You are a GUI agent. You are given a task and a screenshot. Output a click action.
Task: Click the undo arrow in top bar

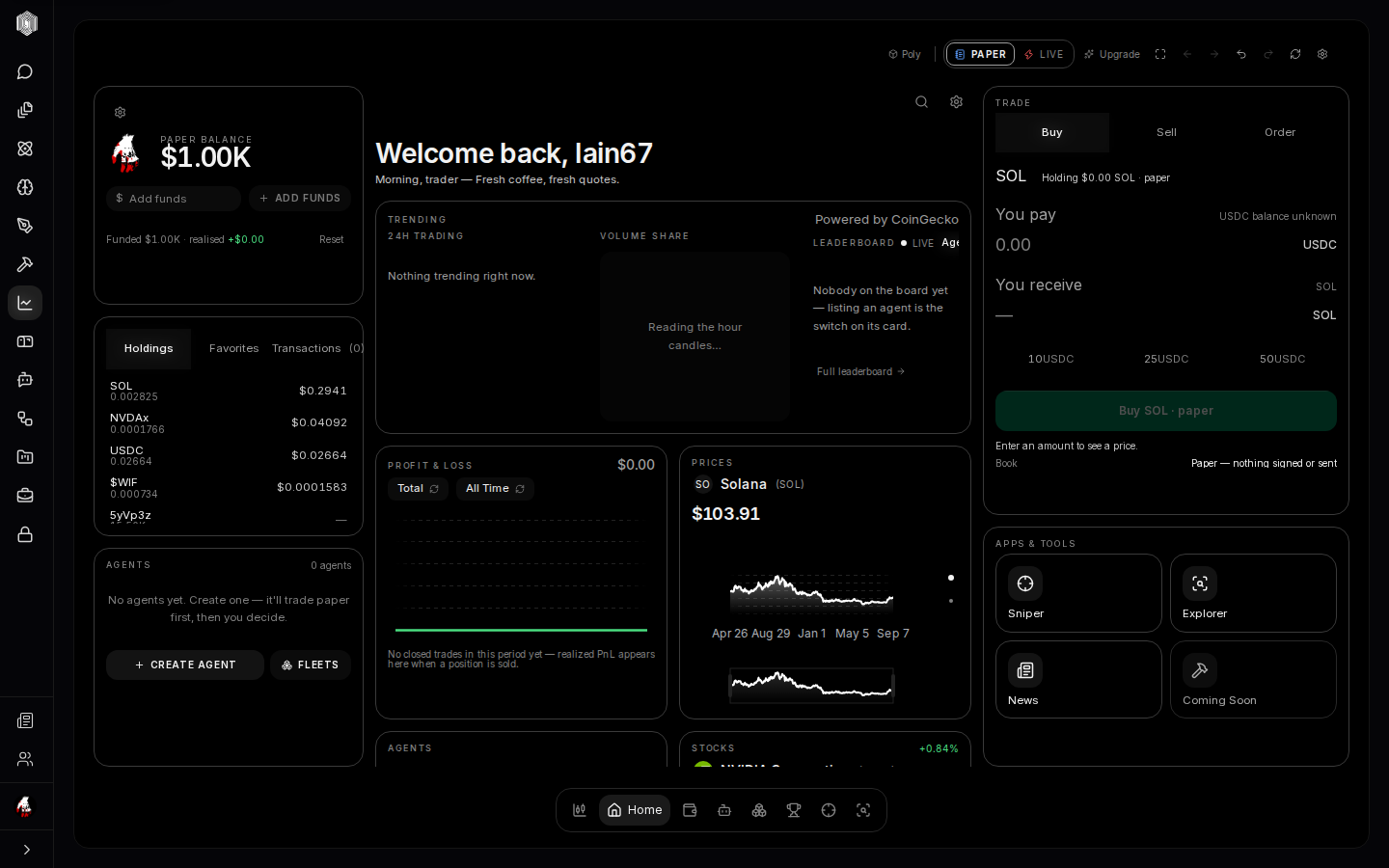pos(1241,54)
